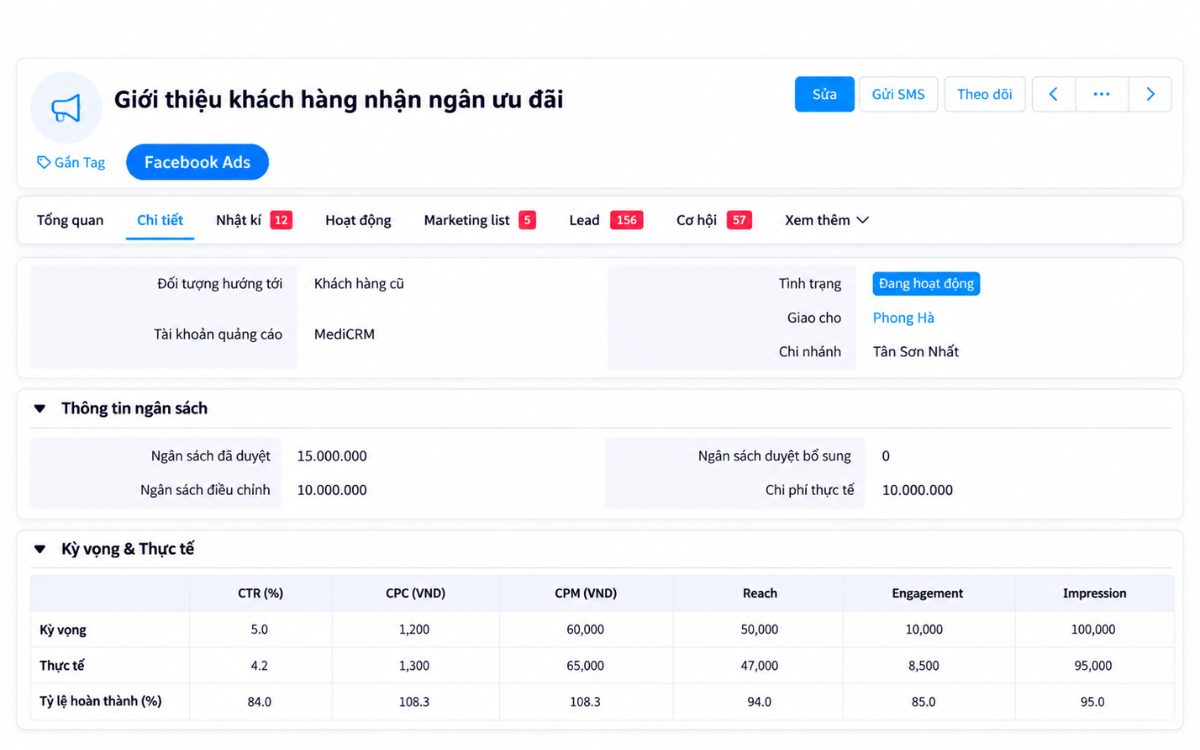Go to next record with right arrow
This screenshot has height=750, width=1200.
click(1150, 94)
